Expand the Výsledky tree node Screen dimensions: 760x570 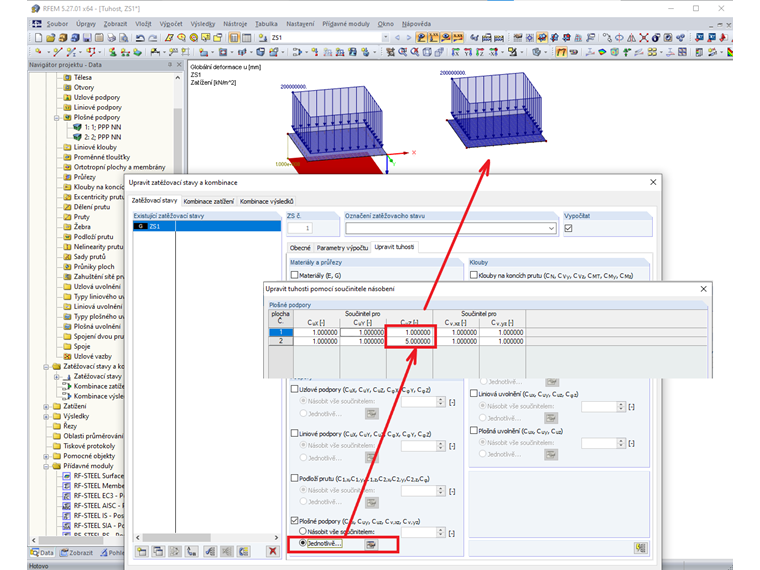[46, 416]
